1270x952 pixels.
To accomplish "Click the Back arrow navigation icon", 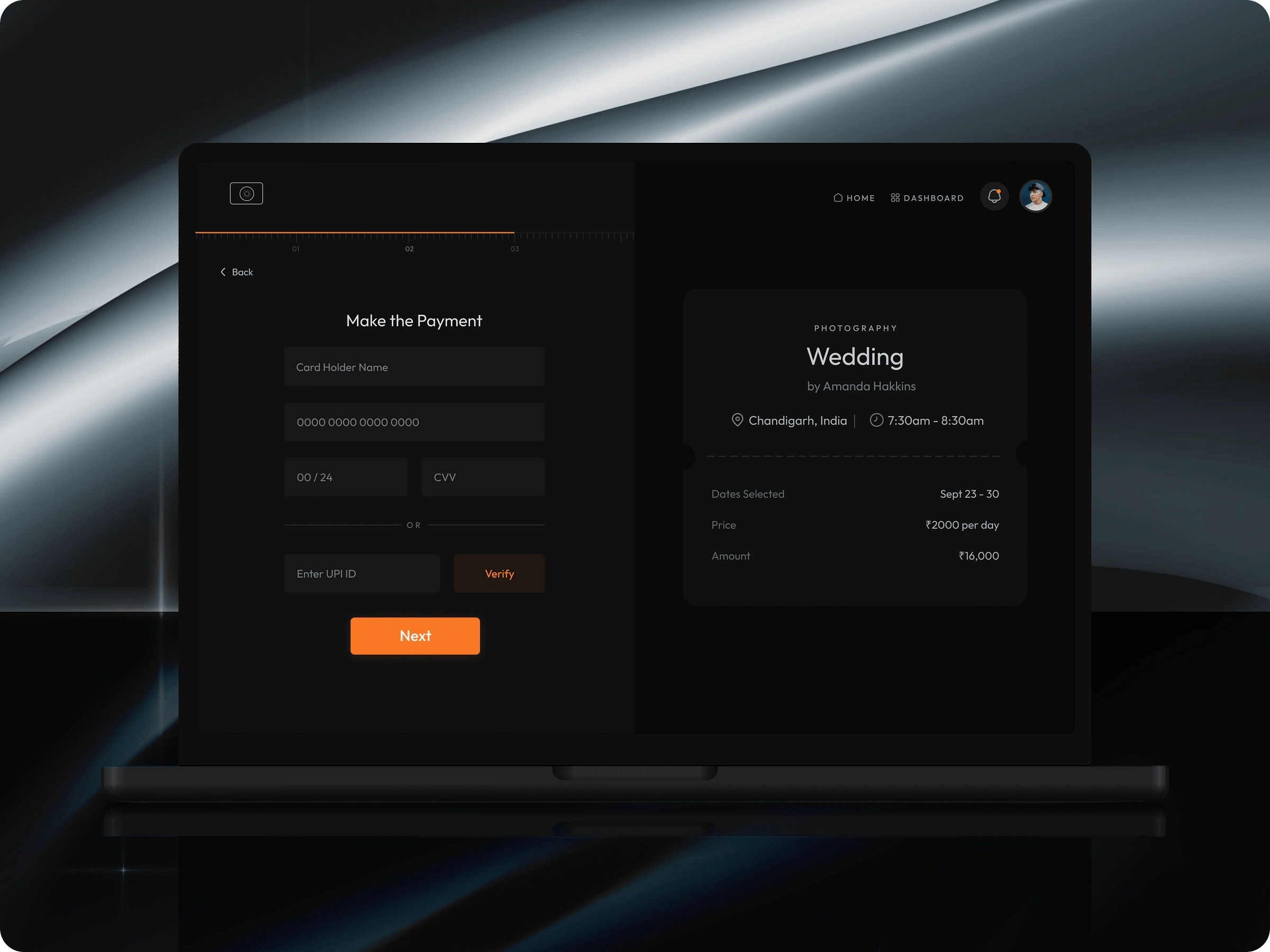I will pos(222,271).
